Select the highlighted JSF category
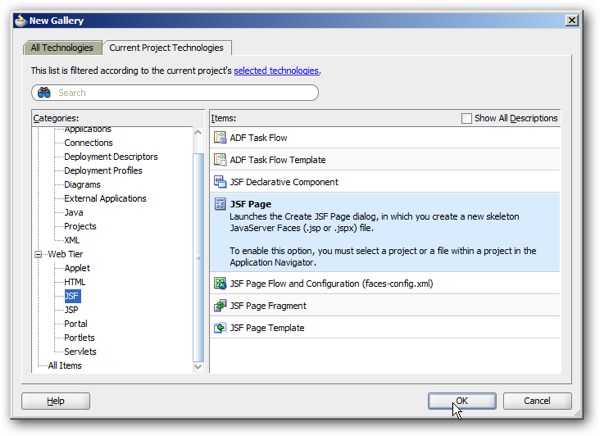Viewport: 600px width, 436px height. pyautogui.click(x=72, y=296)
